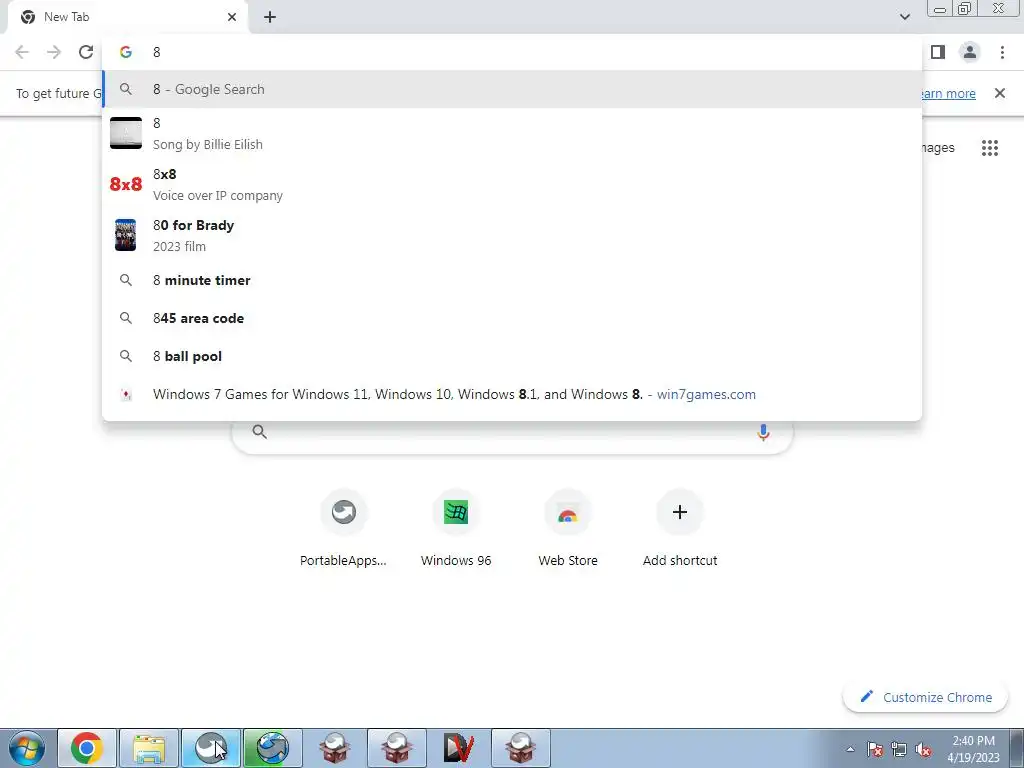
Task: Go back using the back arrow
Action: [x=22, y=52]
